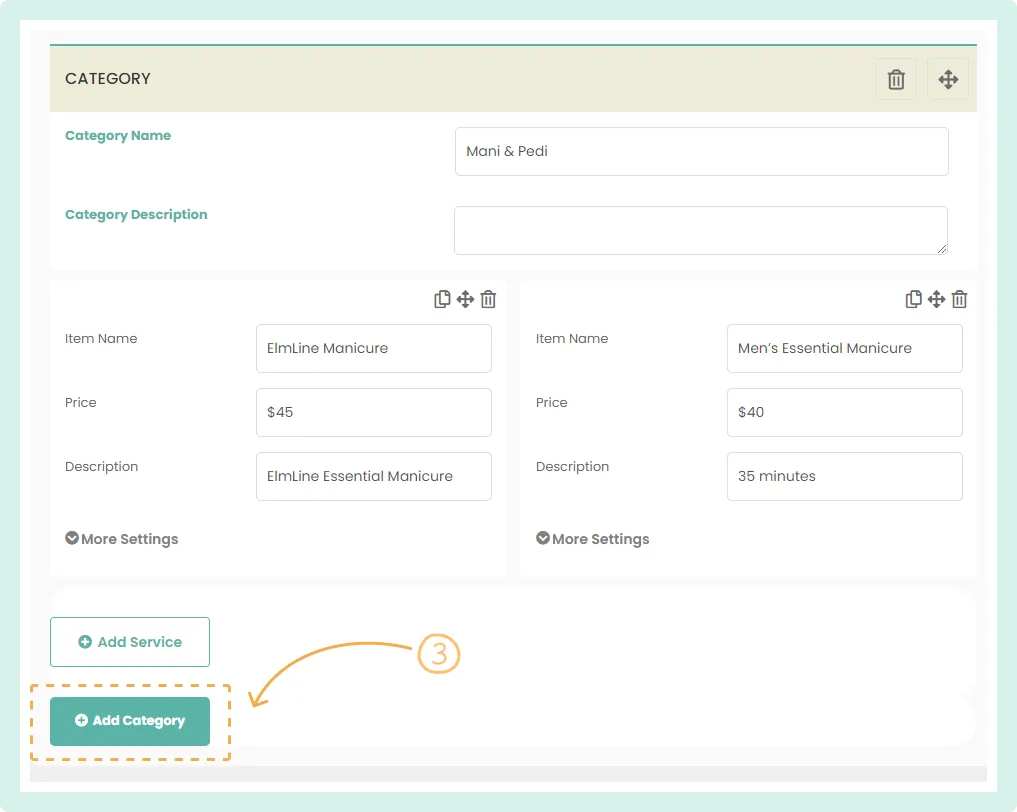
Task: Click the Add Service button
Action: click(x=130, y=641)
